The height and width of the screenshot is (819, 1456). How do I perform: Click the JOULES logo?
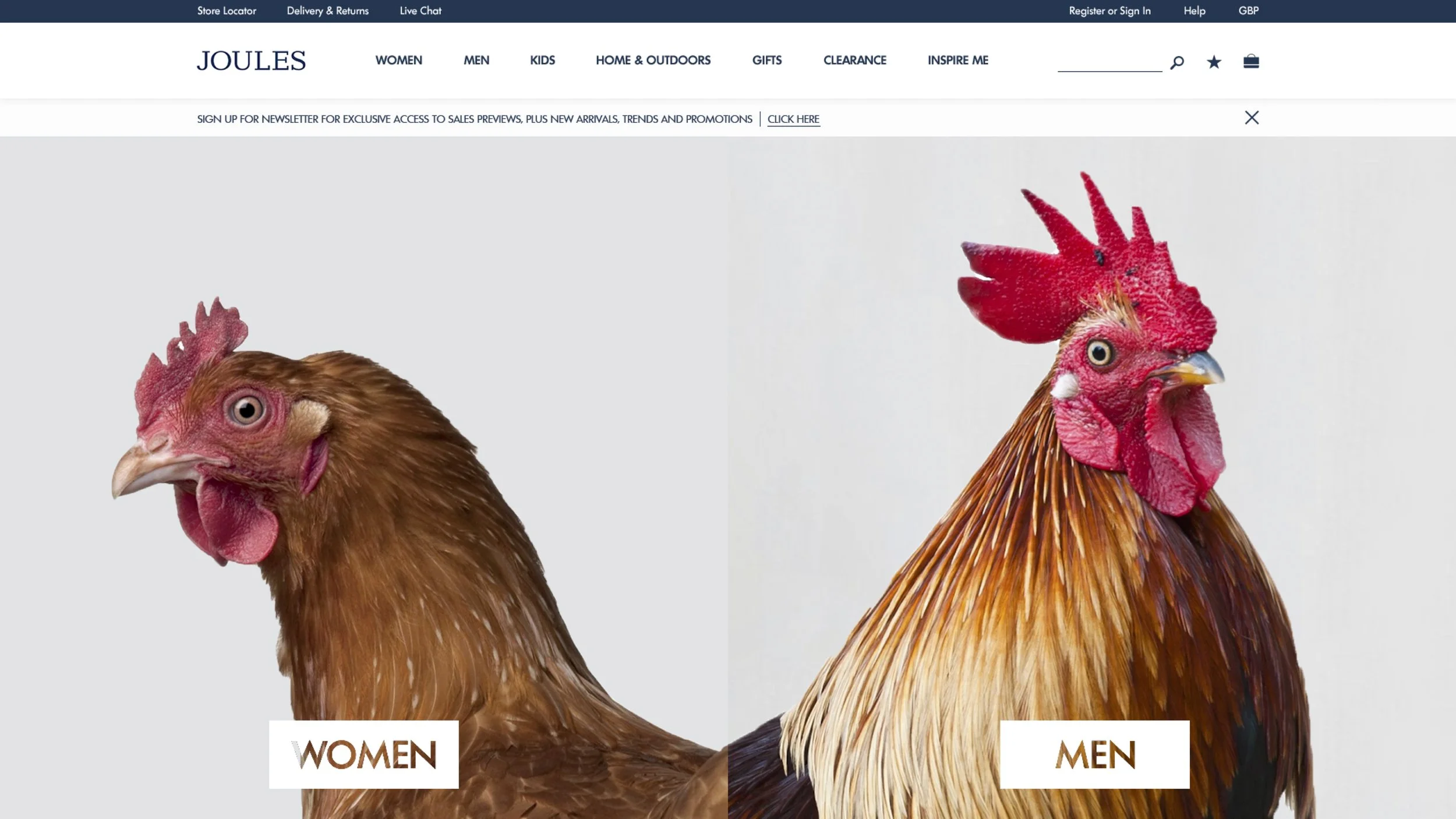251,61
